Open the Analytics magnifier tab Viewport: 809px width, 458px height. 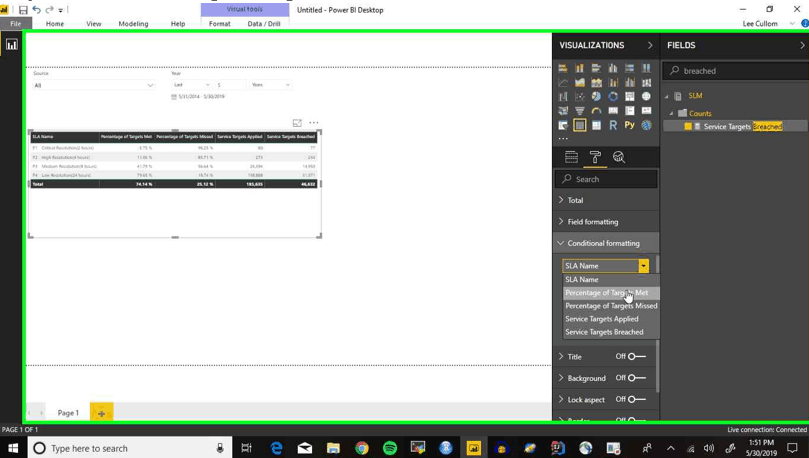619,157
